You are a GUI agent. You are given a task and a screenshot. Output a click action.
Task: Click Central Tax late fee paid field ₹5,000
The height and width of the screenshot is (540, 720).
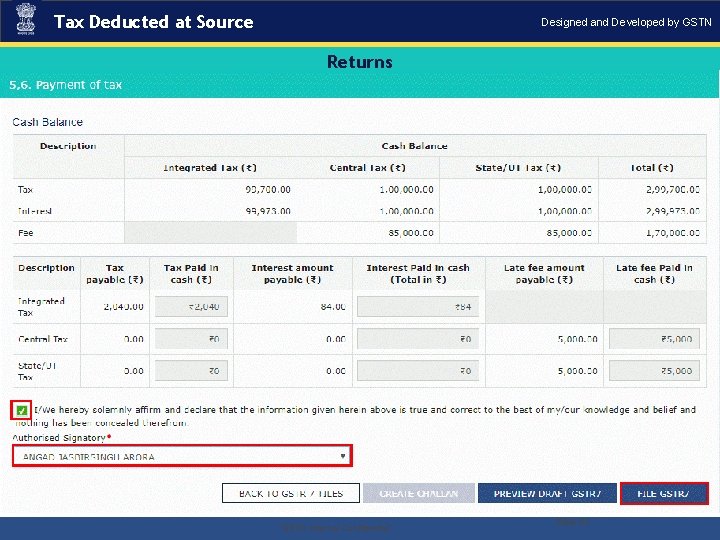[654, 339]
